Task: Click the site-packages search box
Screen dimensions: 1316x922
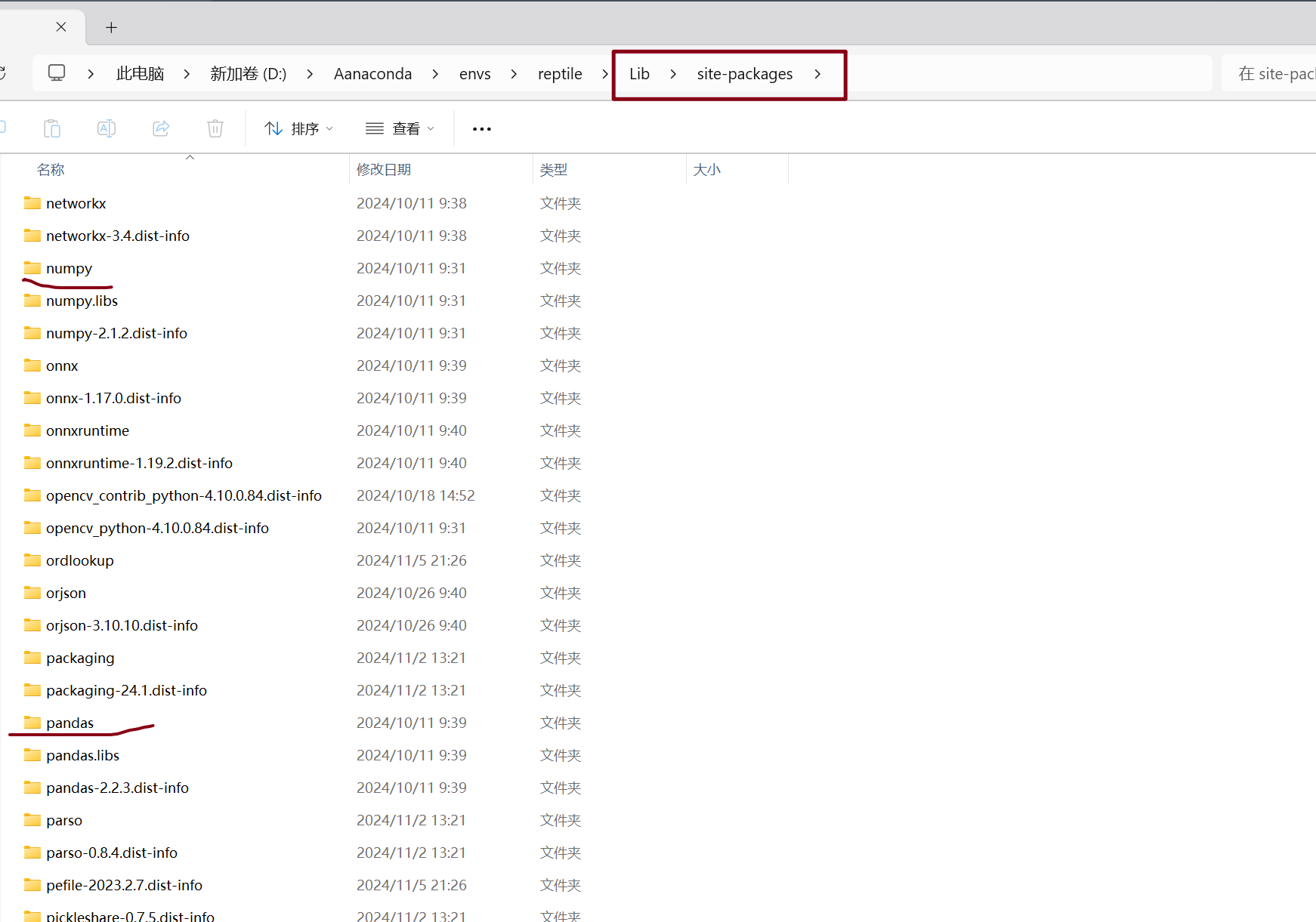Action: [1269, 74]
